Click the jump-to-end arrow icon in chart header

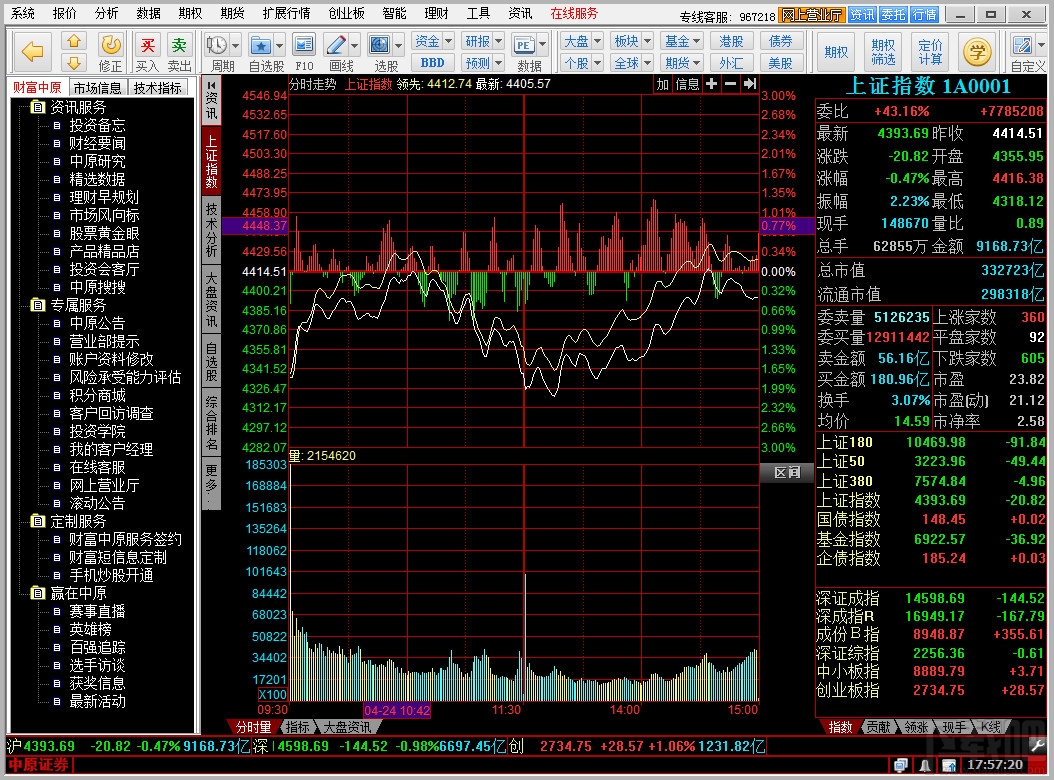[x=749, y=84]
